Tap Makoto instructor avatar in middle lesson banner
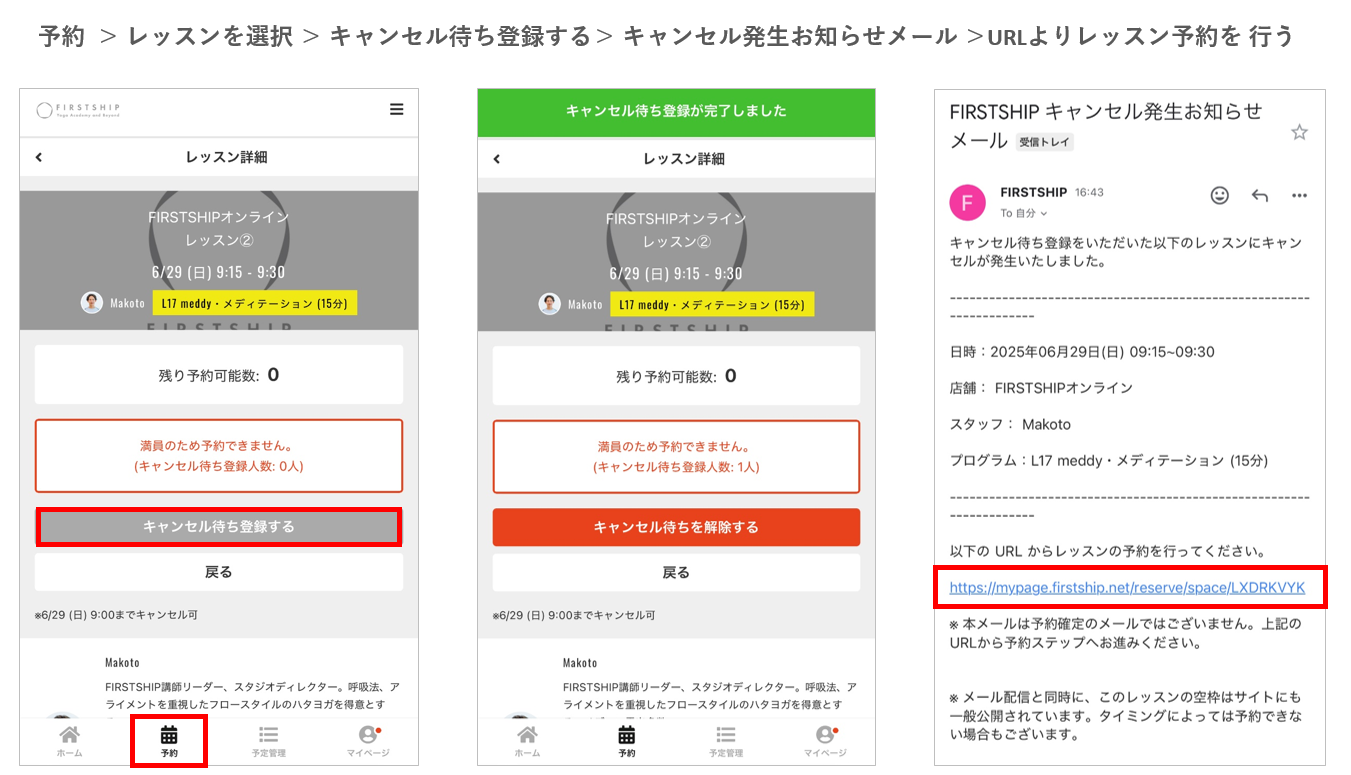 tap(550, 304)
